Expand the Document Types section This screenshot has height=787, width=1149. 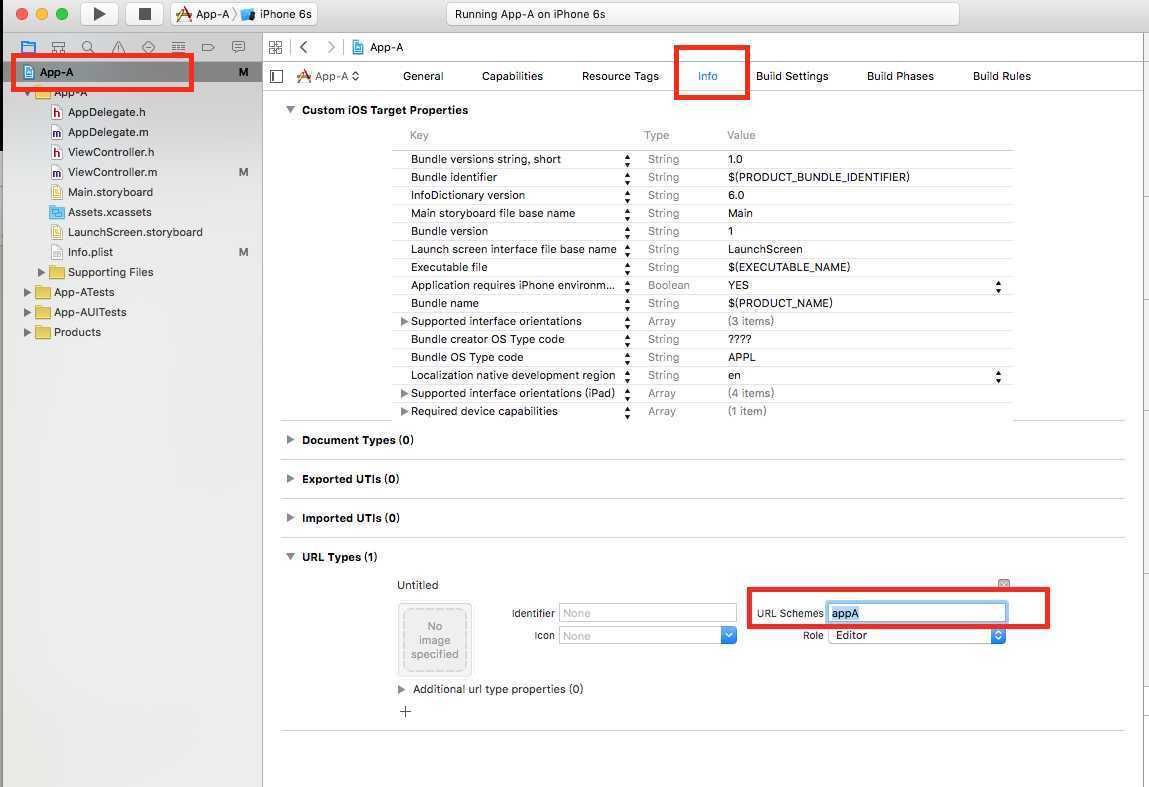click(290, 440)
